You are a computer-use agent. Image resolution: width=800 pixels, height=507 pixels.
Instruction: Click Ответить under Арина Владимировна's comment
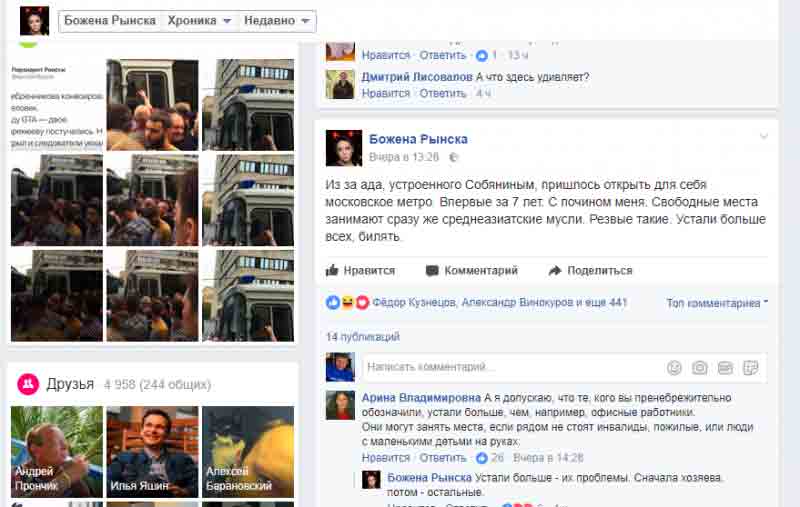[442, 458]
